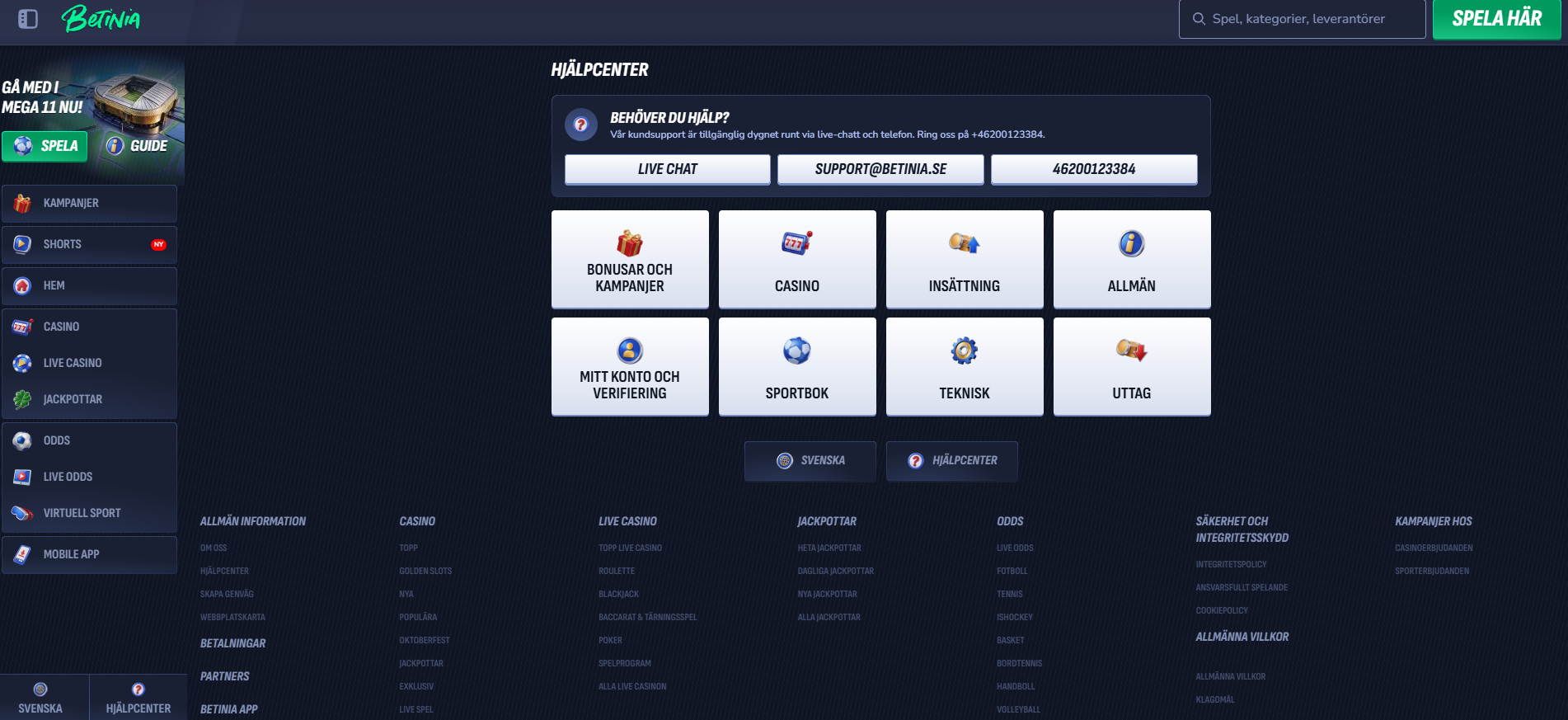Screen dimensions: 1568x720
Task: Open the Svenska language selector in footer
Action: (810, 461)
